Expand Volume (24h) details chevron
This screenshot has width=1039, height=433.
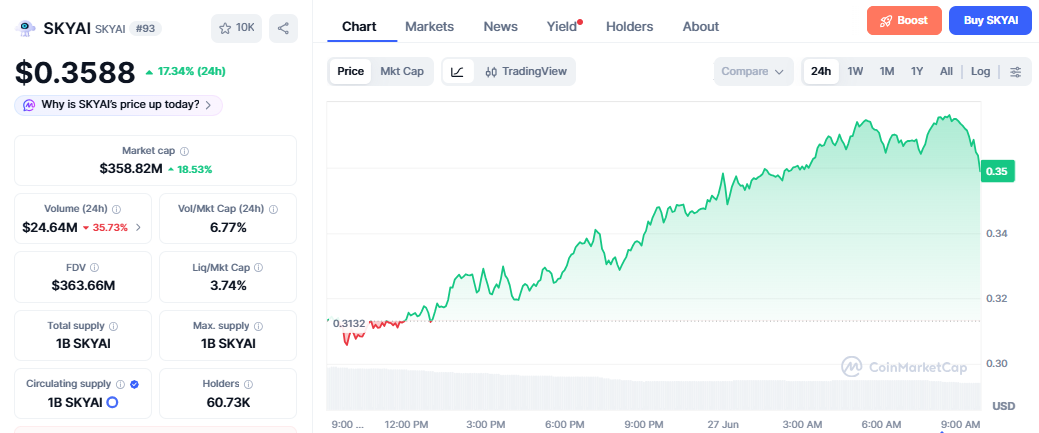[138, 227]
